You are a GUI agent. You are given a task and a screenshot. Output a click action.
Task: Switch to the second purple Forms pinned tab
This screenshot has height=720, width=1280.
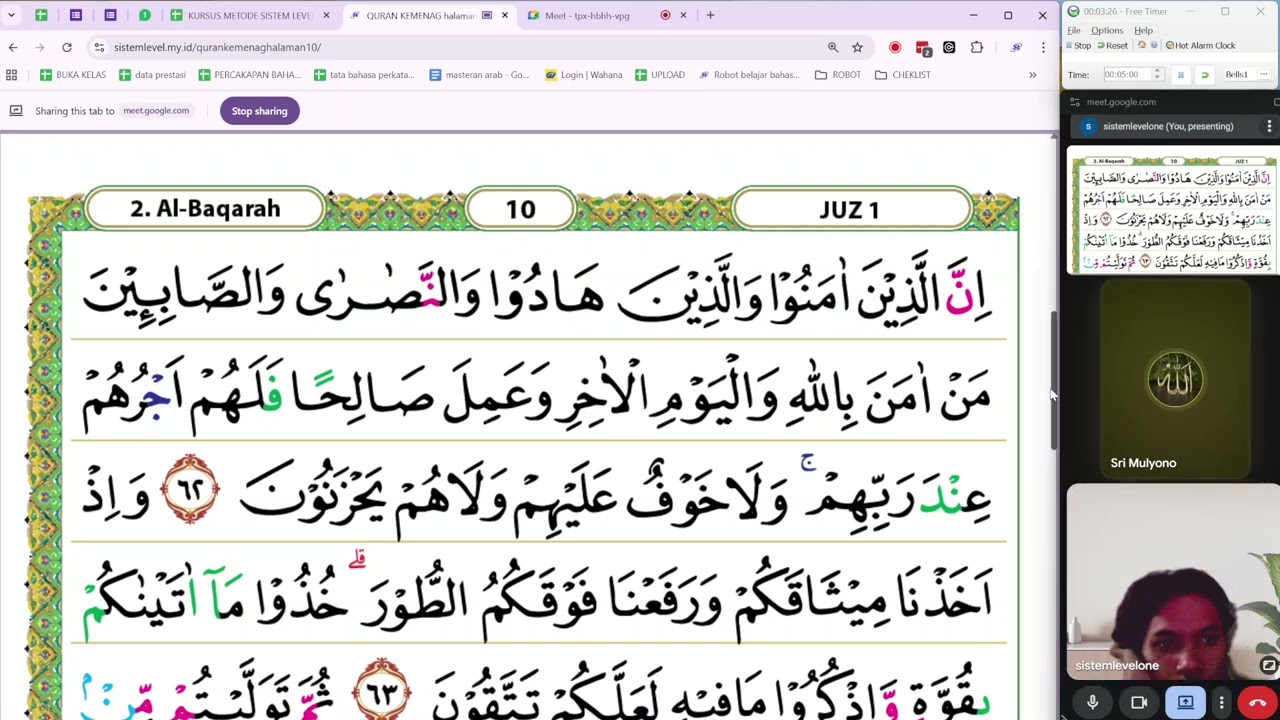tap(110, 15)
